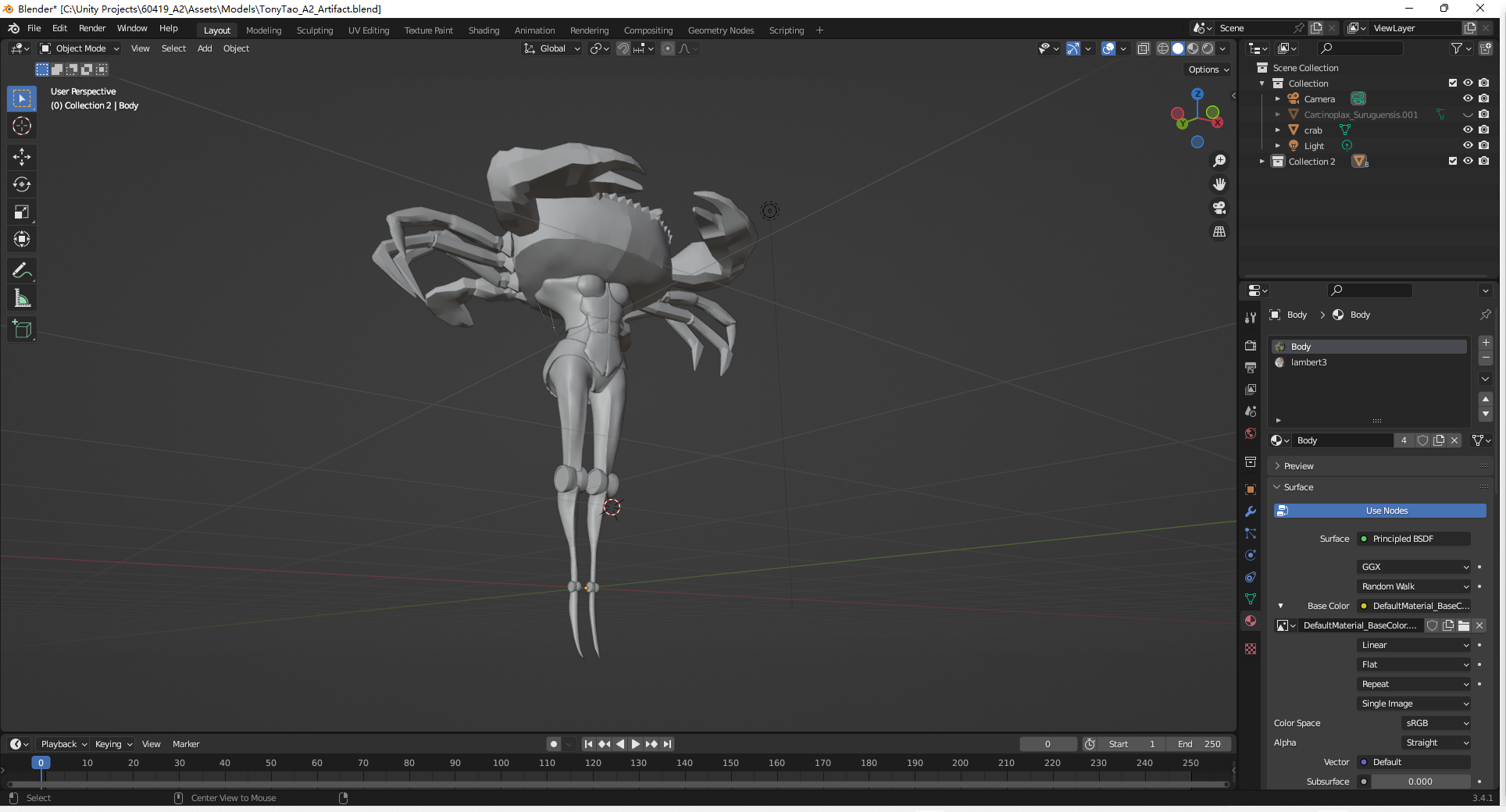Pick the Annotate pencil tool
This screenshot has height=812, width=1506.
click(22, 271)
